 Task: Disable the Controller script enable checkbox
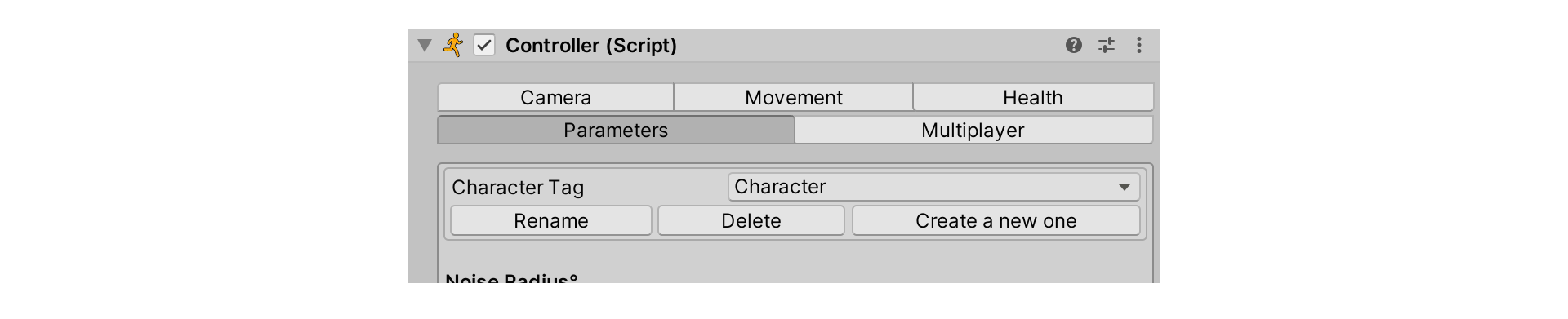(484, 45)
